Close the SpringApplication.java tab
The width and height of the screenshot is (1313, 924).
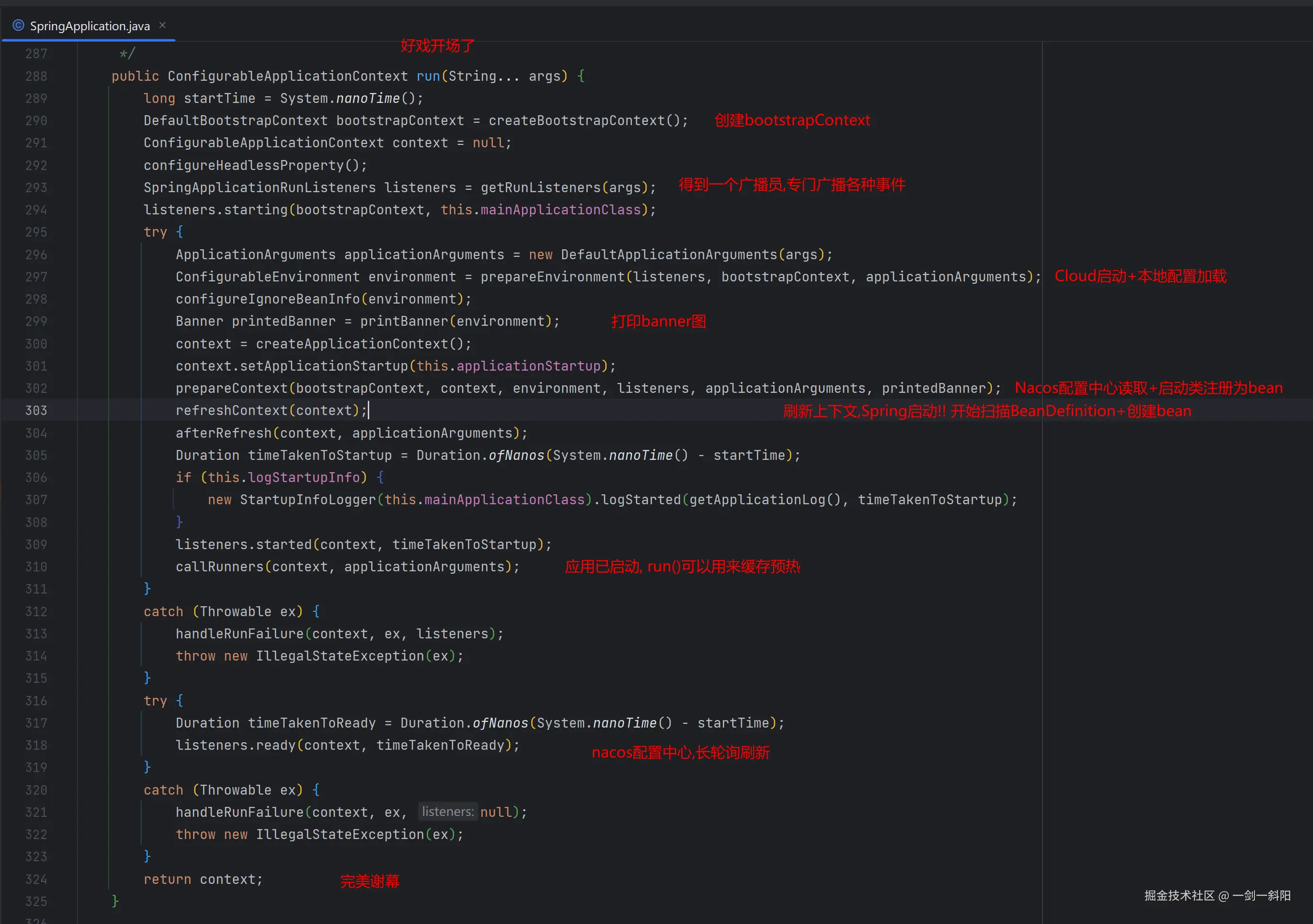tap(162, 25)
